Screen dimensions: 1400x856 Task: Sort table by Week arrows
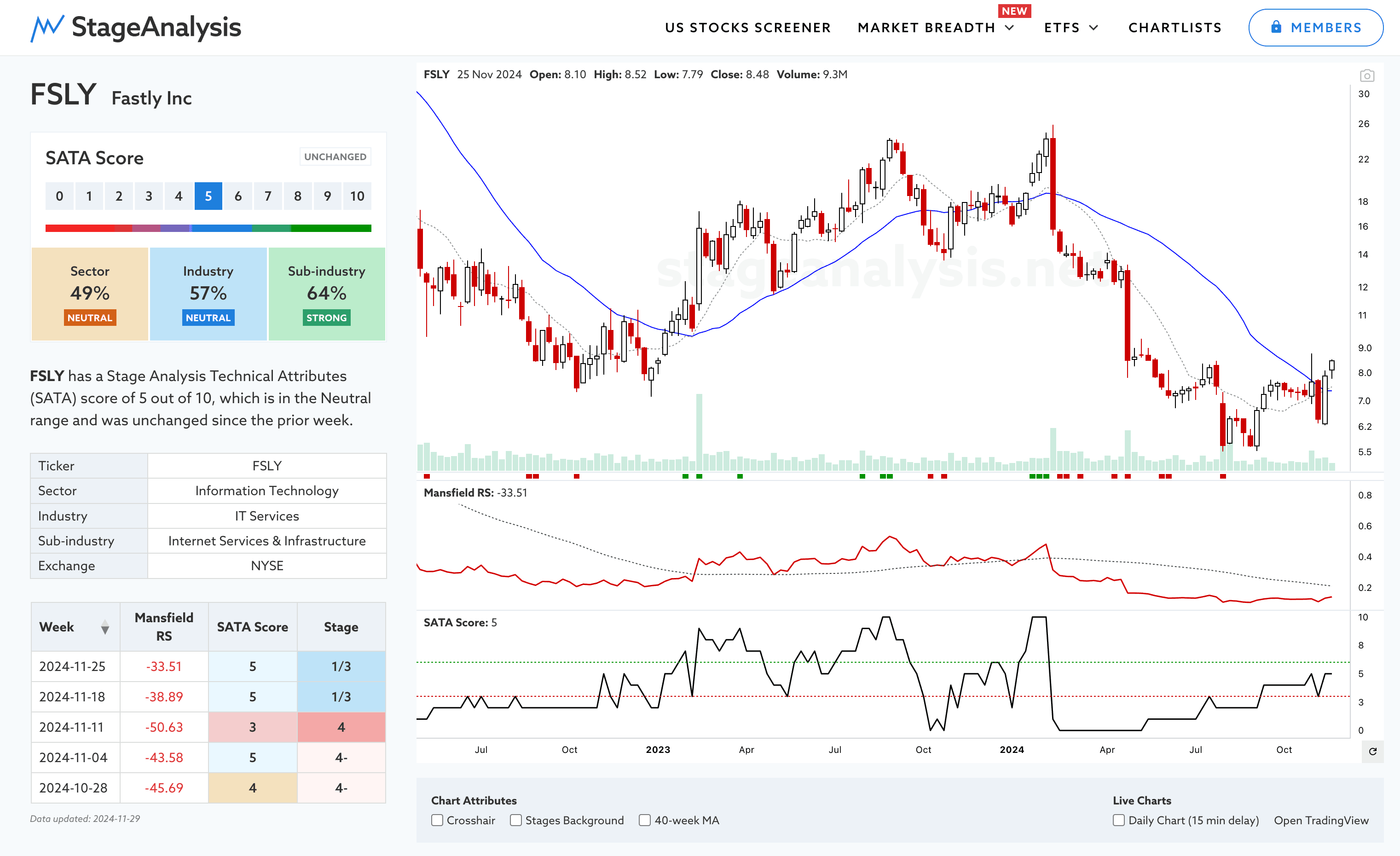coord(104,627)
